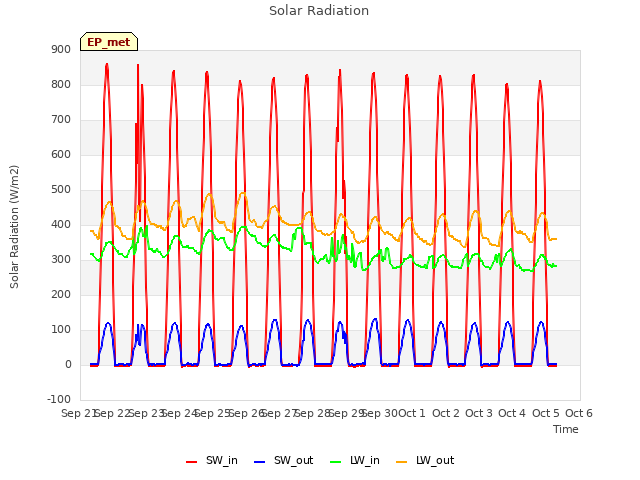Click the 300 y-axis tick label

pos(61,260)
